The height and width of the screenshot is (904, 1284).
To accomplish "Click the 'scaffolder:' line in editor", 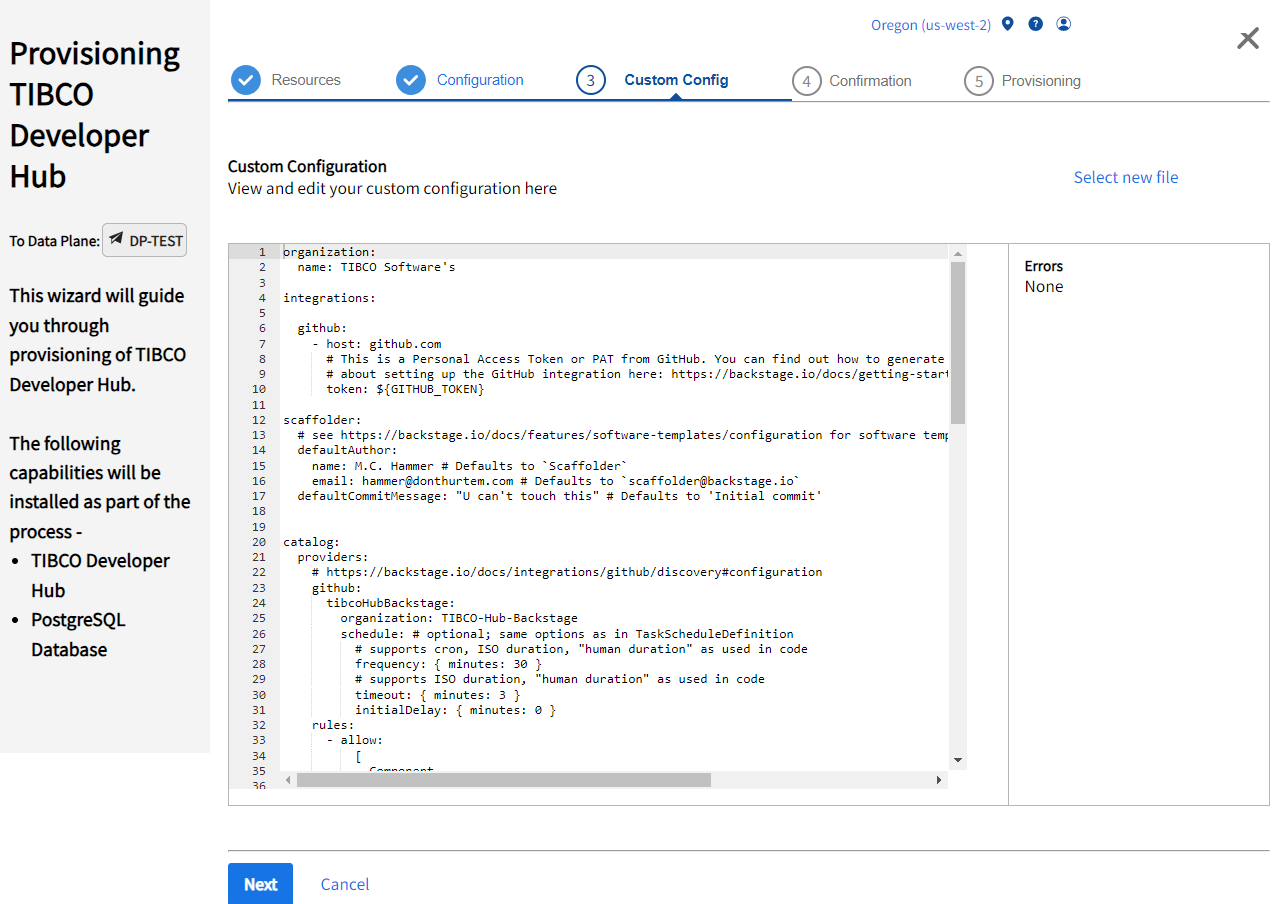I will (x=322, y=420).
